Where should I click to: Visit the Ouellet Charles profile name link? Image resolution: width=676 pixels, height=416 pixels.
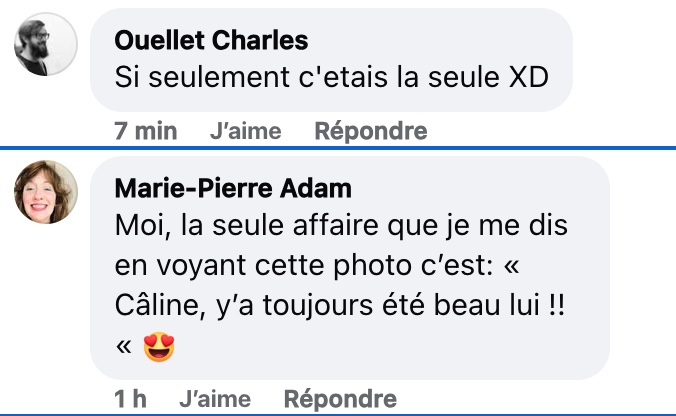coord(211,40)
